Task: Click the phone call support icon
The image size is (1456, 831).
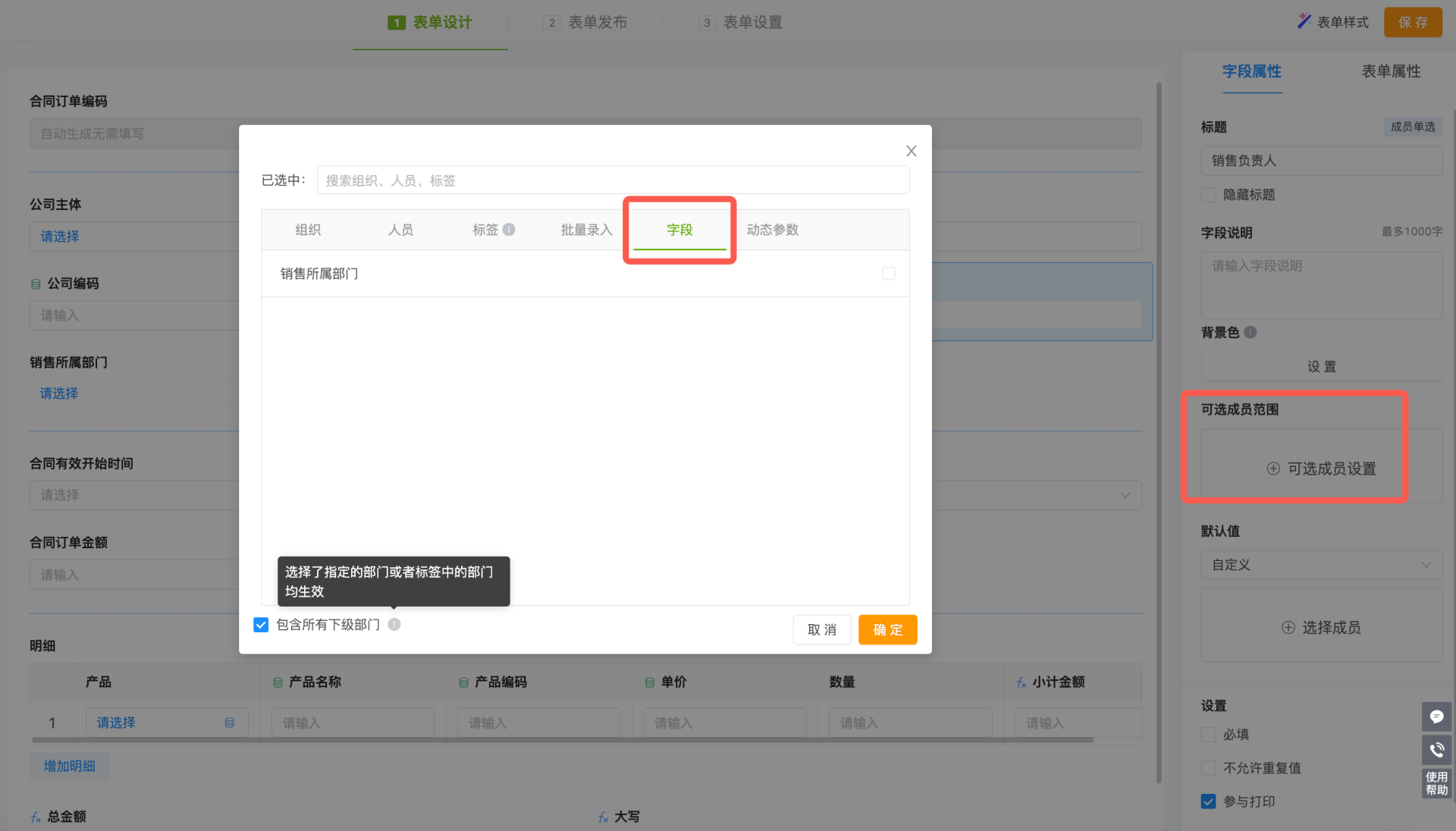Action: (x=1436, y=750)
